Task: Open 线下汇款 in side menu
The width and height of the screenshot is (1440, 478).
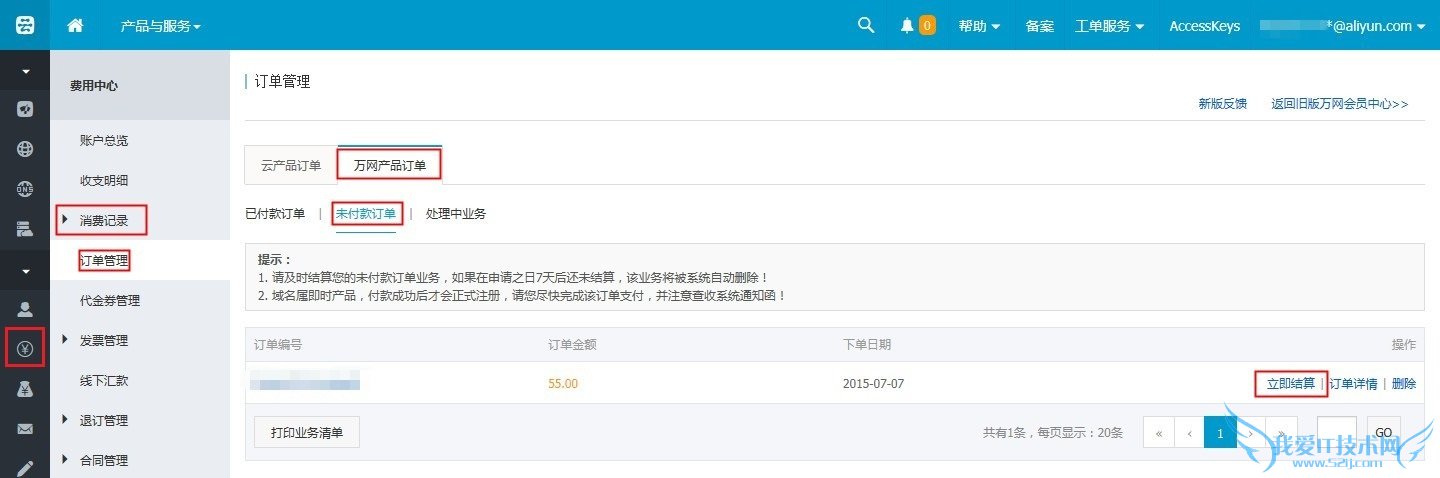Action: click(104, 381)
